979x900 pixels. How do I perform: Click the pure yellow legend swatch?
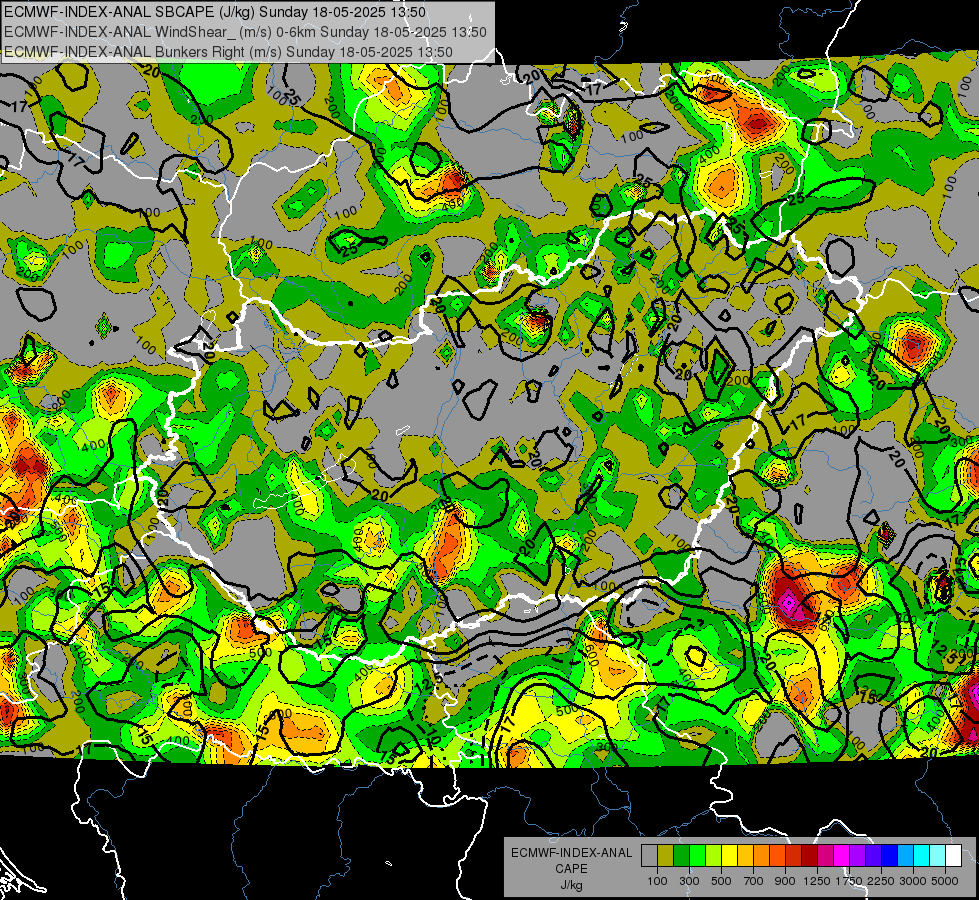[730, 855]
